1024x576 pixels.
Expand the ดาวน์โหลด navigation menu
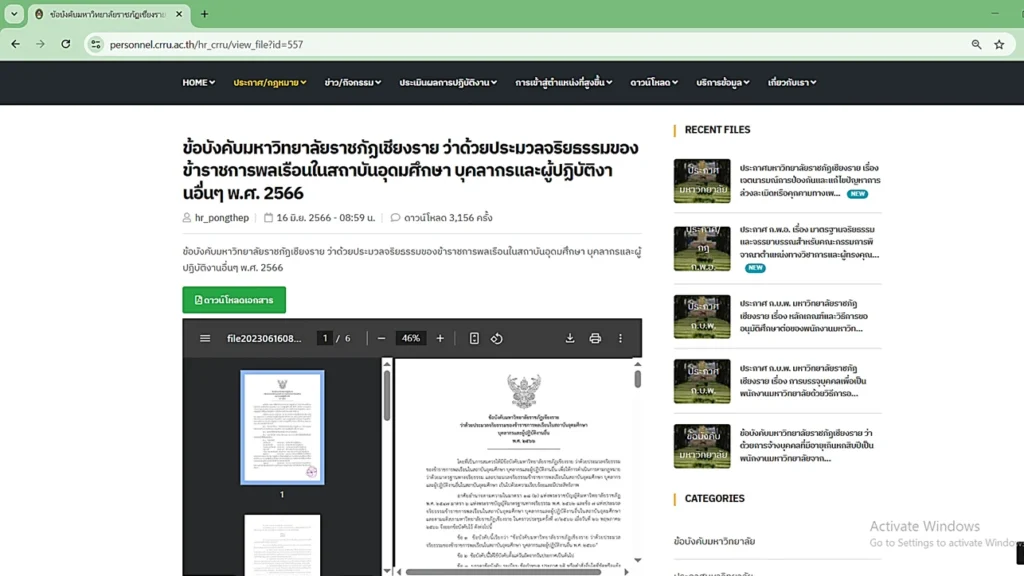coord(654,82)
